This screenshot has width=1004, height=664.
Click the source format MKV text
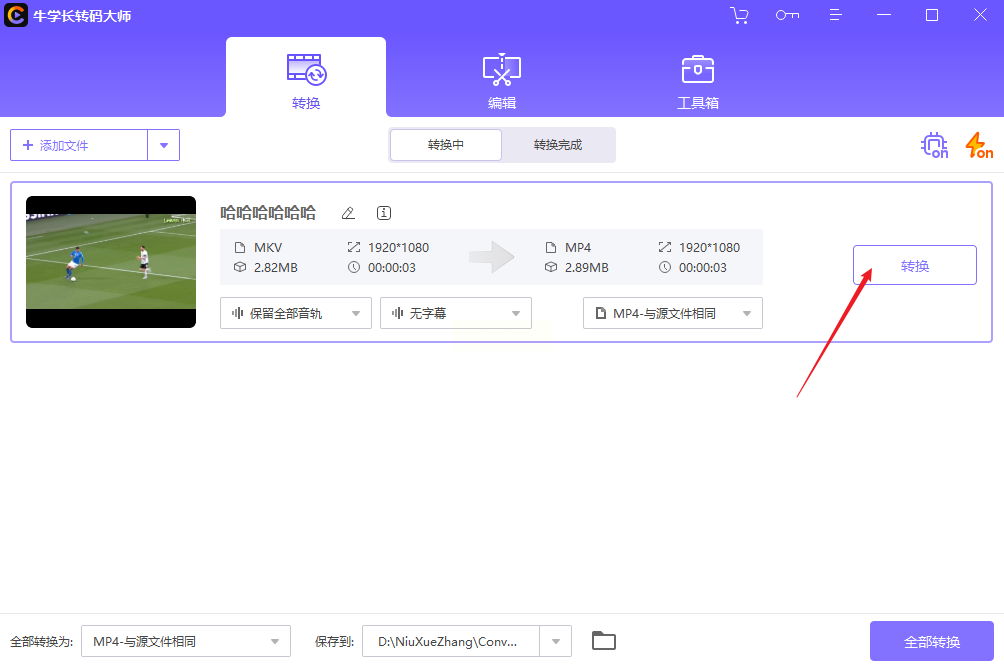tap(268, 248)
